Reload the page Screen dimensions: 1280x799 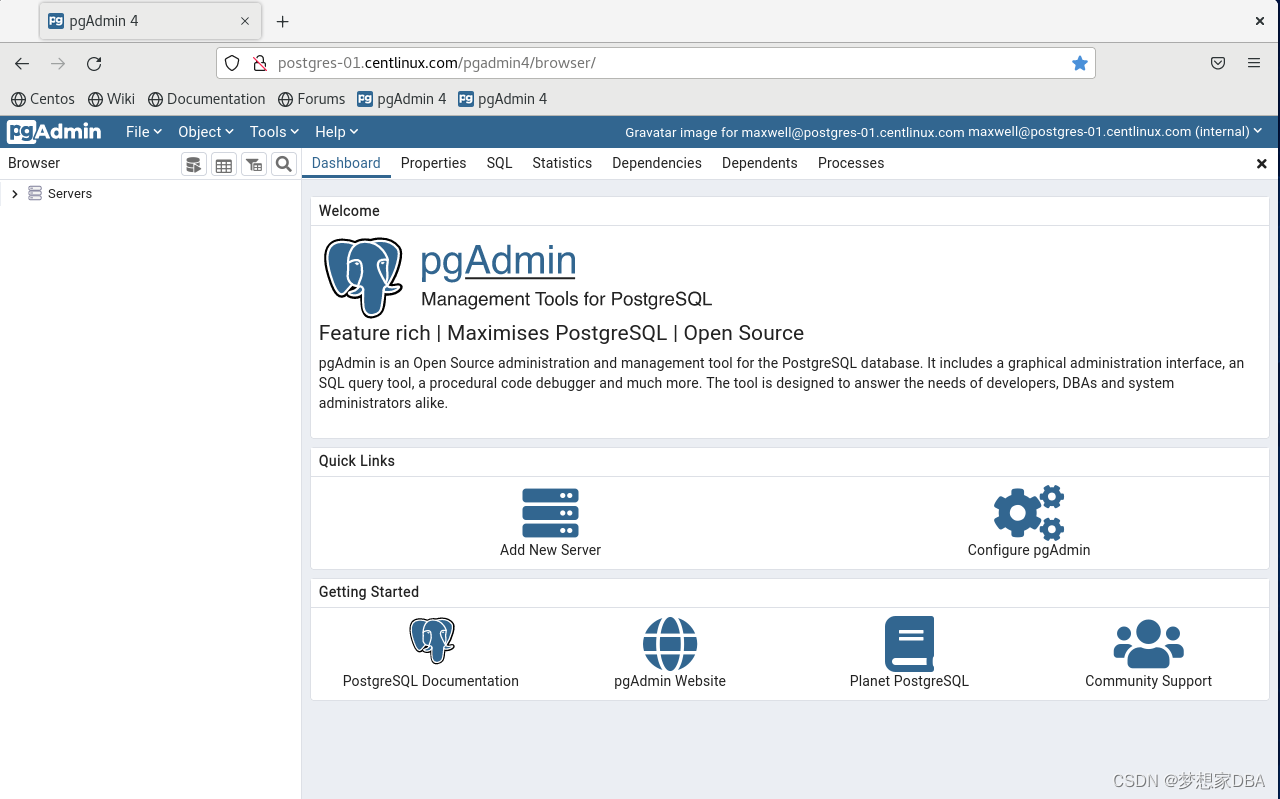pyautogui.click(x=94, y=63)
